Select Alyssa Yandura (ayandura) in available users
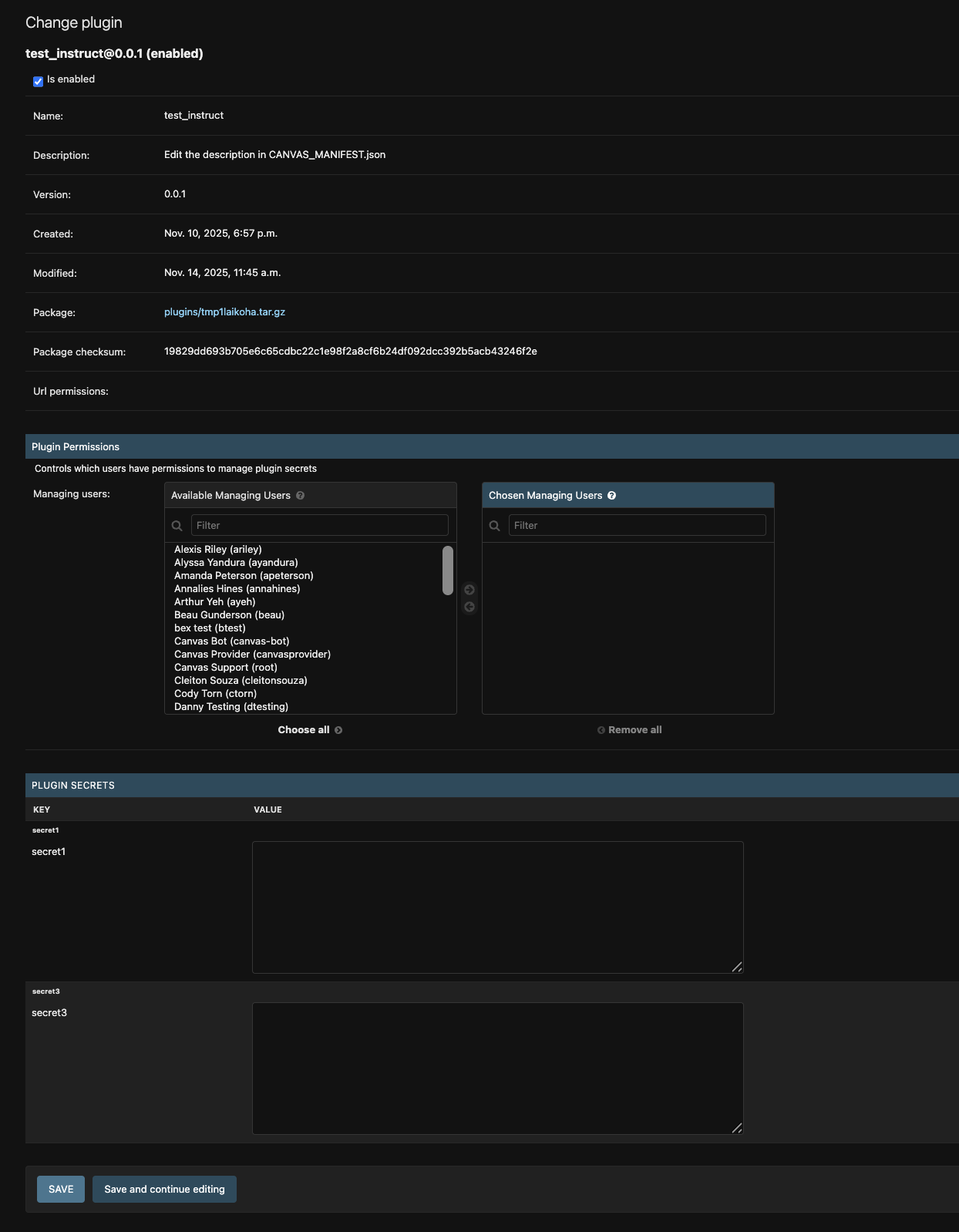959x1232 pixels. click(x=236, y=563)
